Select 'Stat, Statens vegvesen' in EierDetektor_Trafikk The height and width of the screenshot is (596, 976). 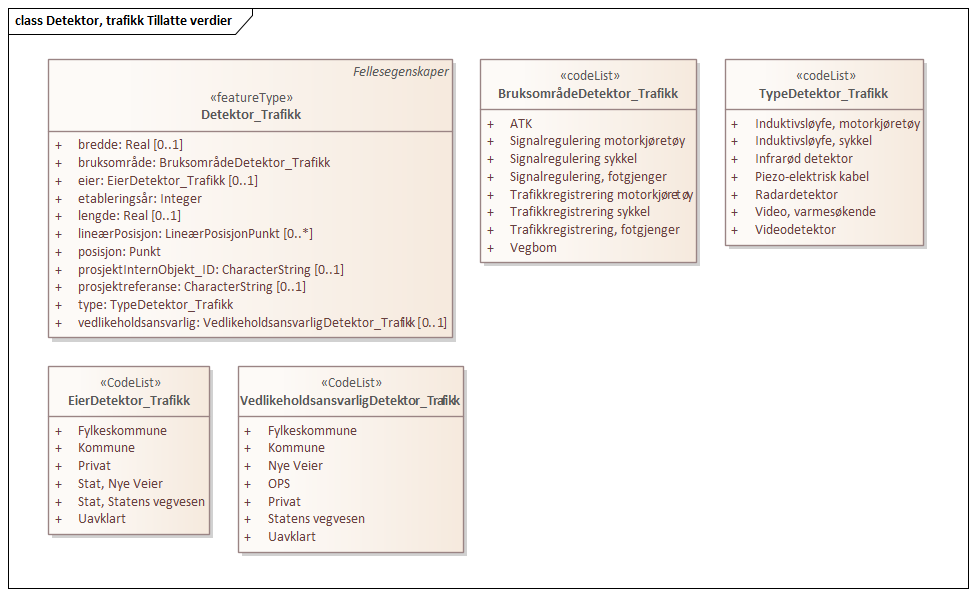[142, 501]
